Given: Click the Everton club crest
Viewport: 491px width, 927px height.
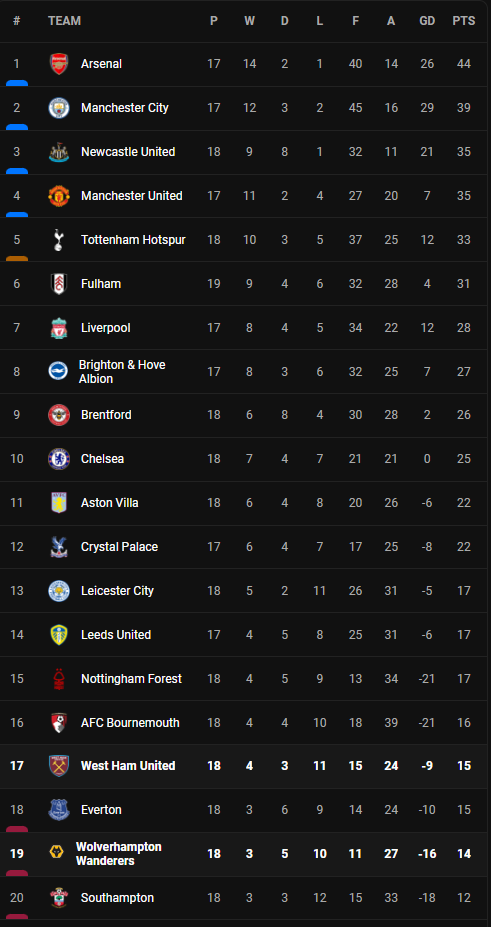Looking at the screenshot, I should pyautogui.click(x=58, y=810).
